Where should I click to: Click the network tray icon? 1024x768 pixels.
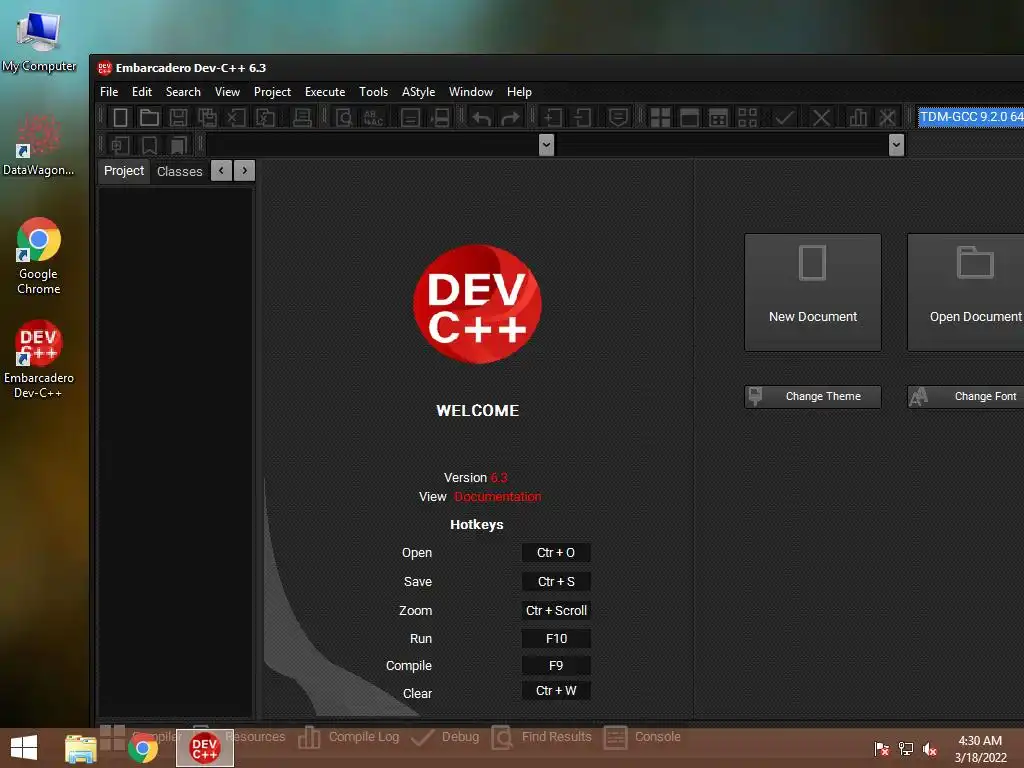pyautogui.click(x=906, y=749)
